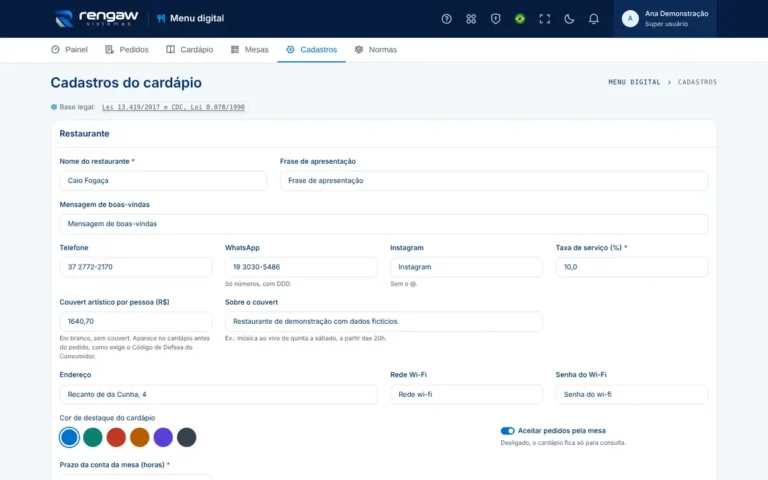
Task: Click the WhatsApp input field
Action: (301, 267)
